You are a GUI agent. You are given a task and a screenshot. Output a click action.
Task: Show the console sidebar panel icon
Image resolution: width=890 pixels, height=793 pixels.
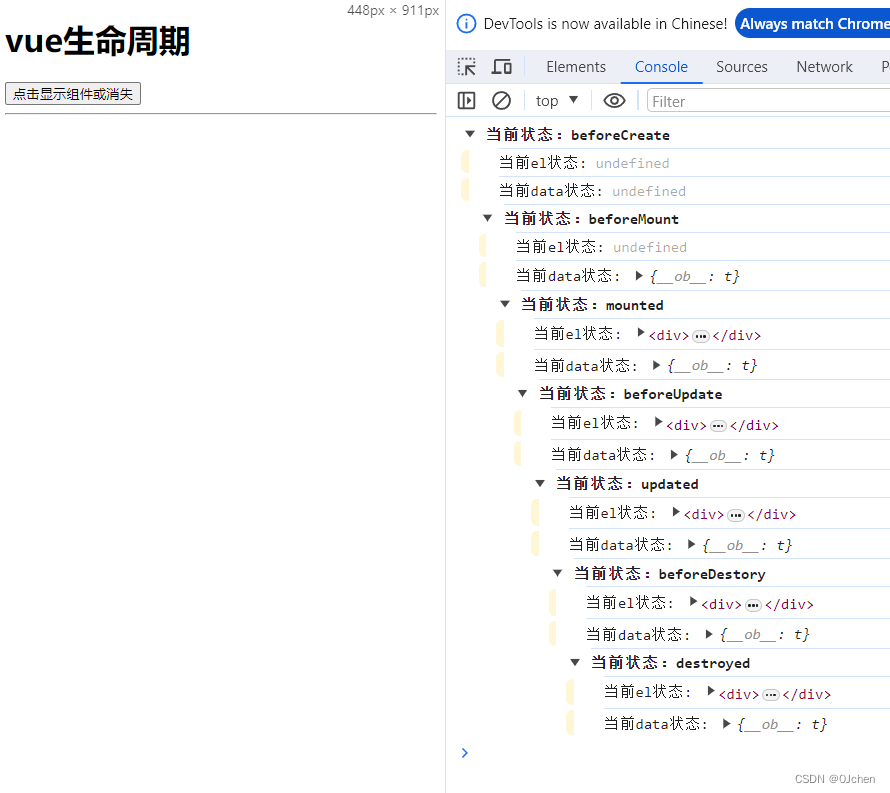(x=467, y=101)
